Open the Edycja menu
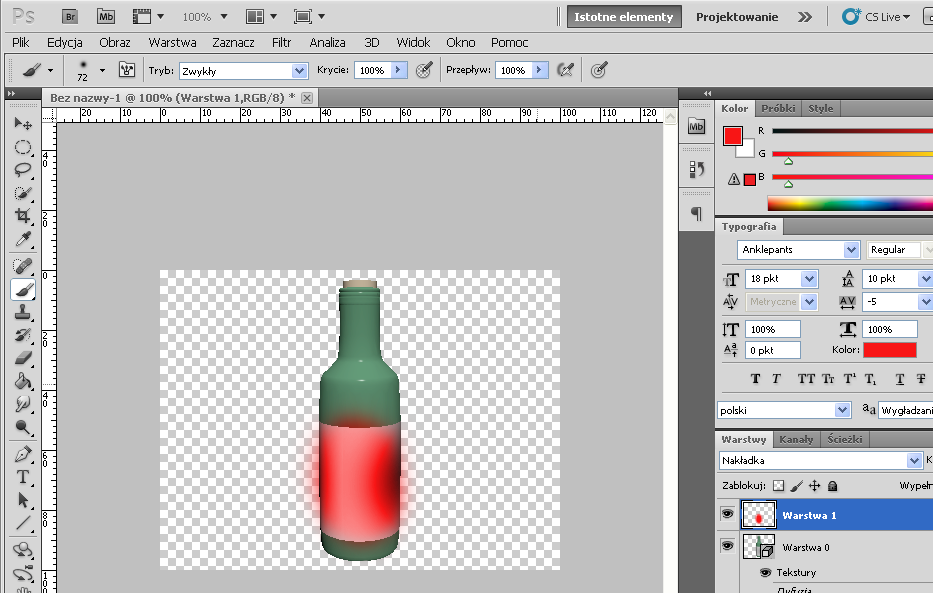 click(64, 43)
